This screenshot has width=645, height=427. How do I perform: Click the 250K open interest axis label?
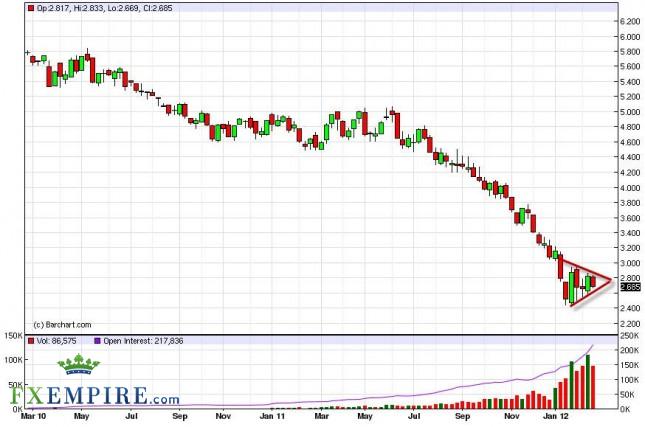click(629, 336)
